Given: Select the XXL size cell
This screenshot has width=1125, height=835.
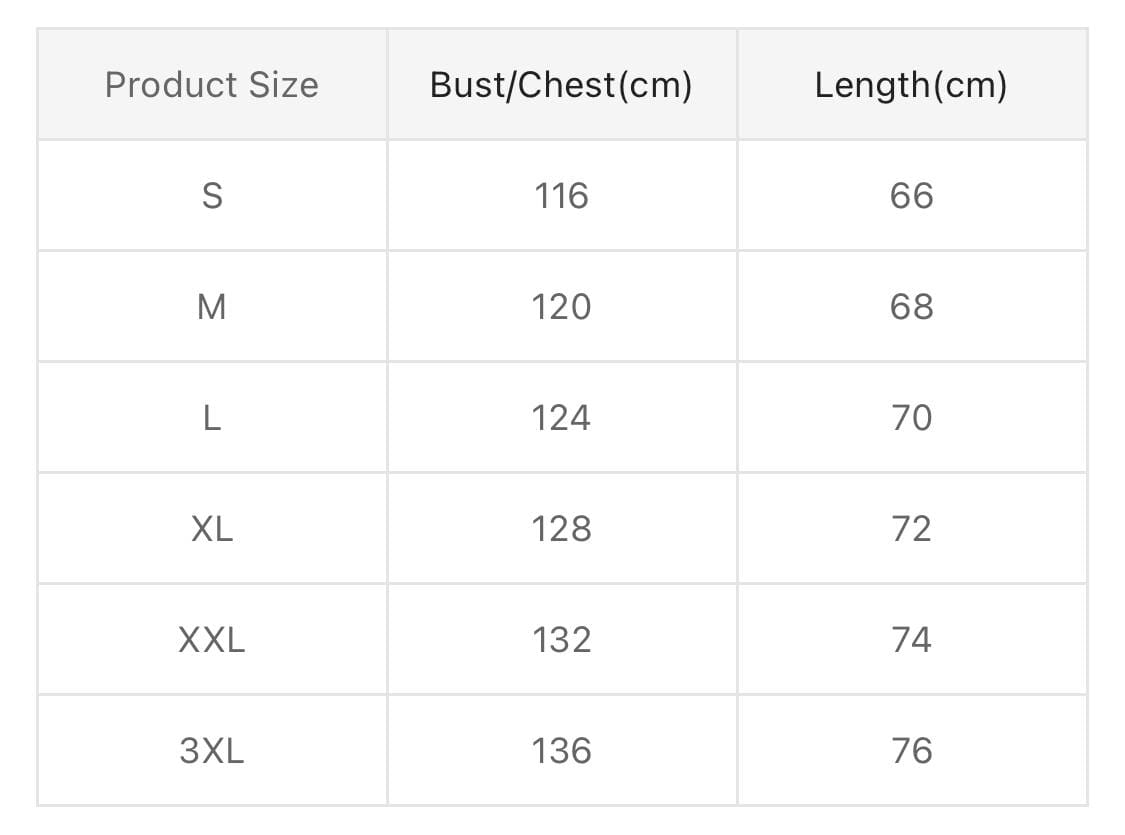Looking at the screenshot, I should coord(212,640).
